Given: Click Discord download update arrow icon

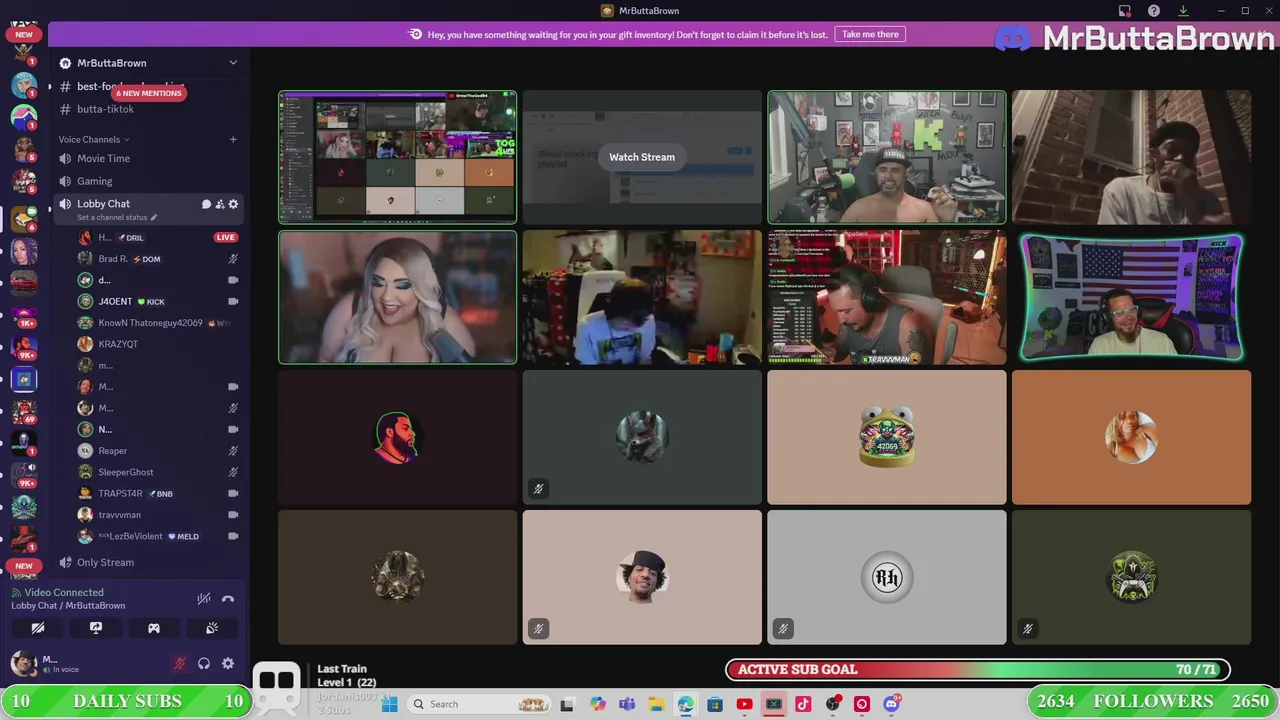Looking at the screenshot, I should pyautogui.click(x=1183, y=11).
